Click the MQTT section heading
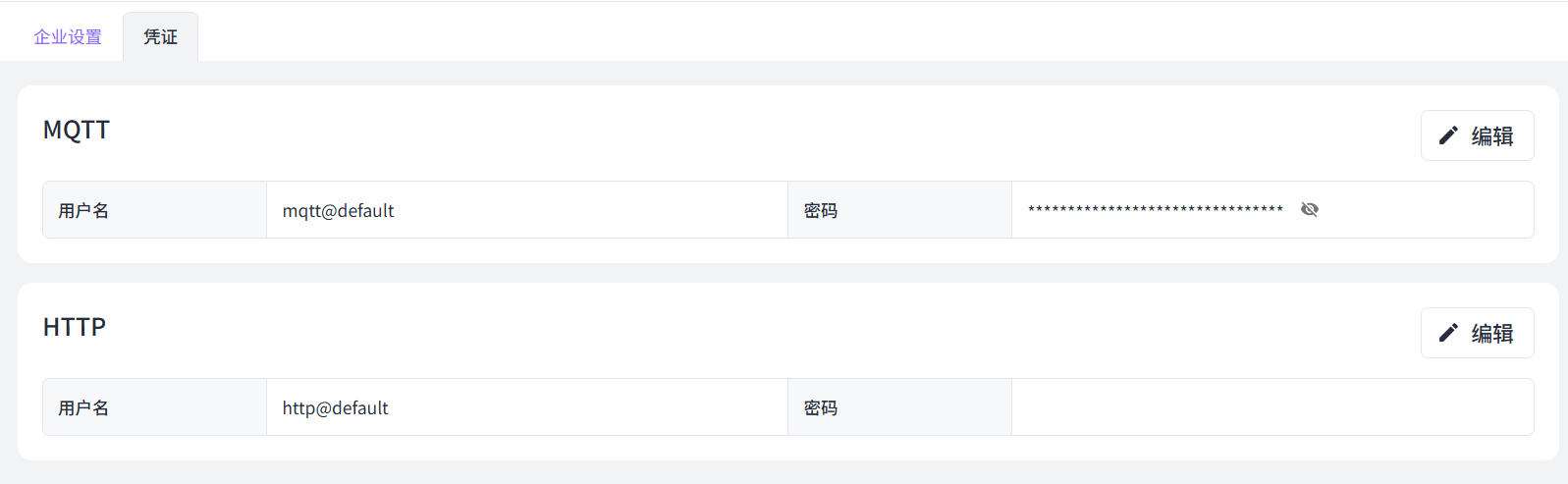Viewport: 1568px width, 484px height. (77, 130)
